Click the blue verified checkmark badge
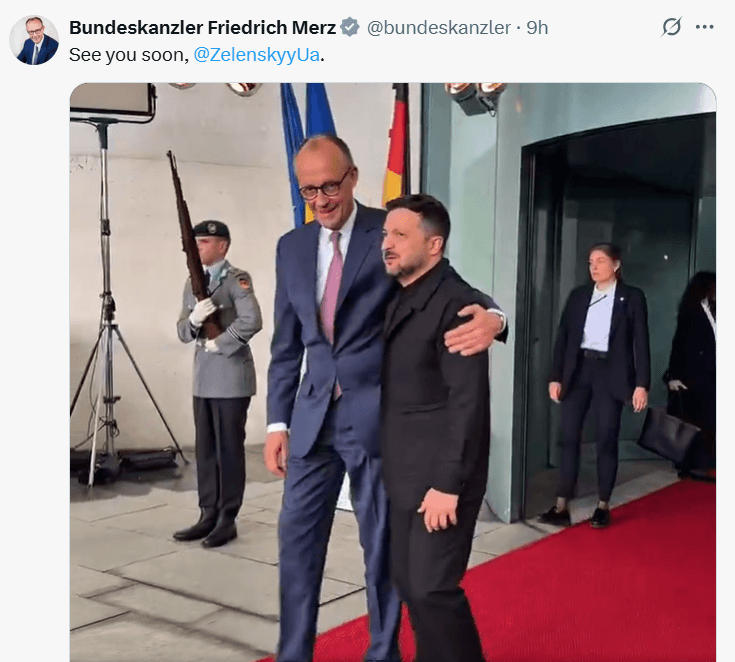 tap(350, 27)
